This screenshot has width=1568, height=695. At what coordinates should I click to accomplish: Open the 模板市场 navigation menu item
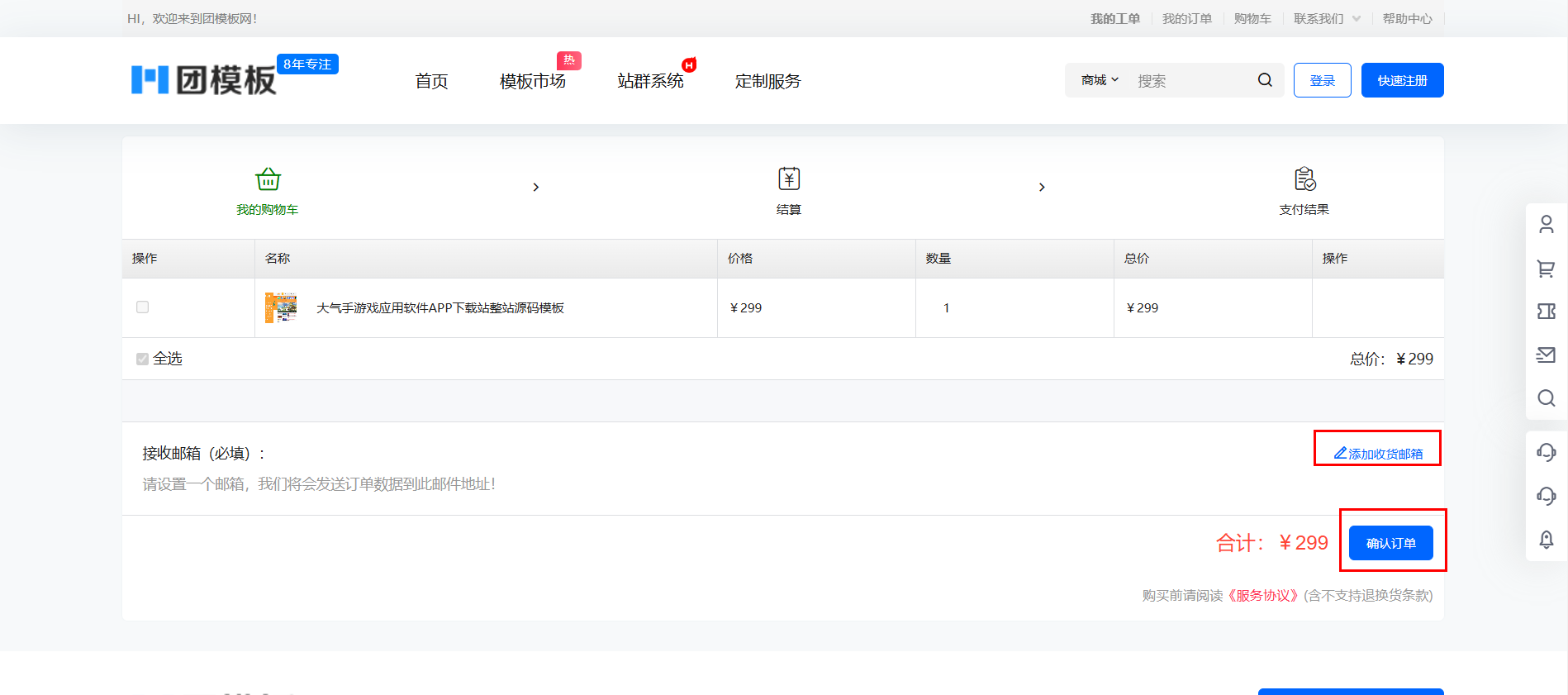coord(532,81)
